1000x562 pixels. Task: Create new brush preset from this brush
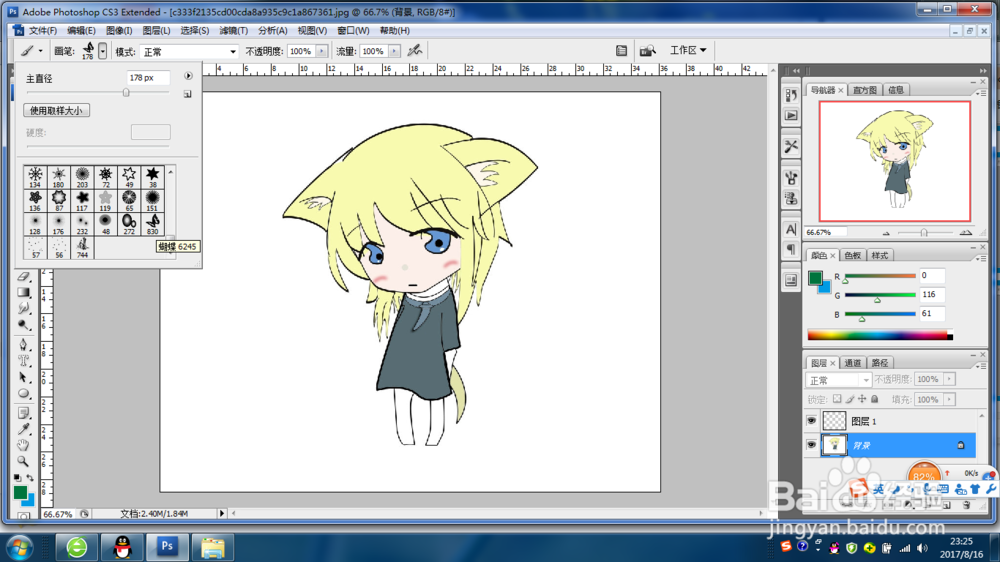click(x=188, y=94)
